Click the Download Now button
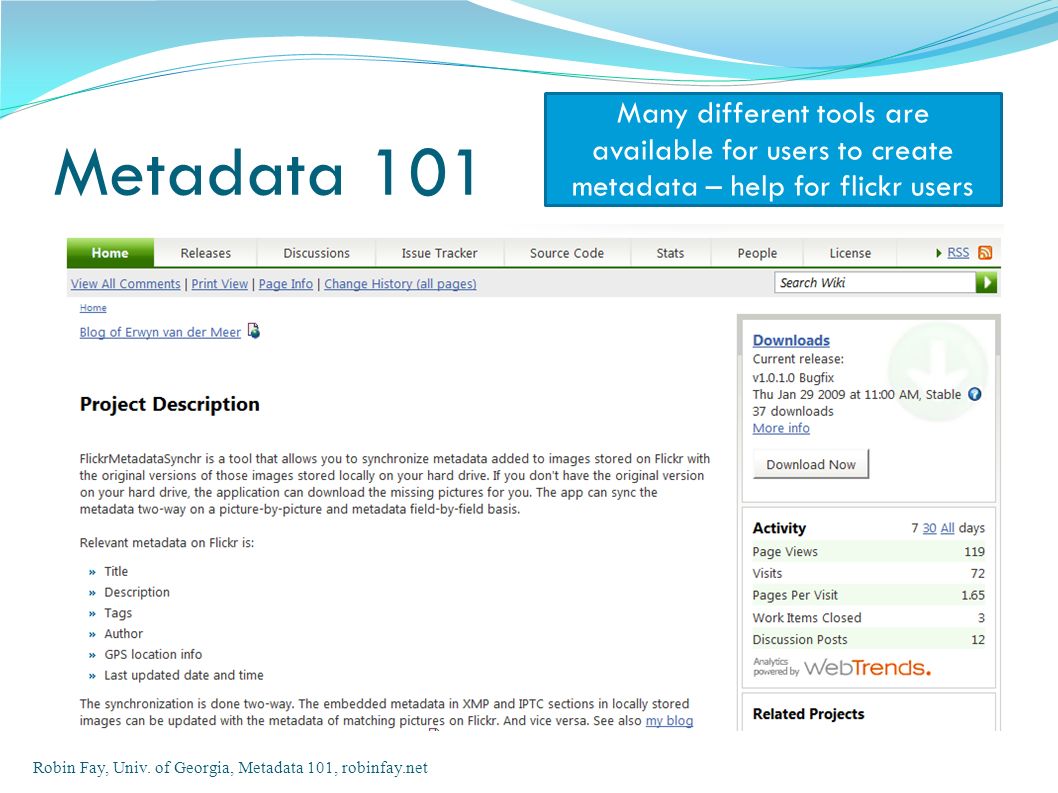Image resolution: width=1058 pixels, height=793 pixels. (811, 464)
